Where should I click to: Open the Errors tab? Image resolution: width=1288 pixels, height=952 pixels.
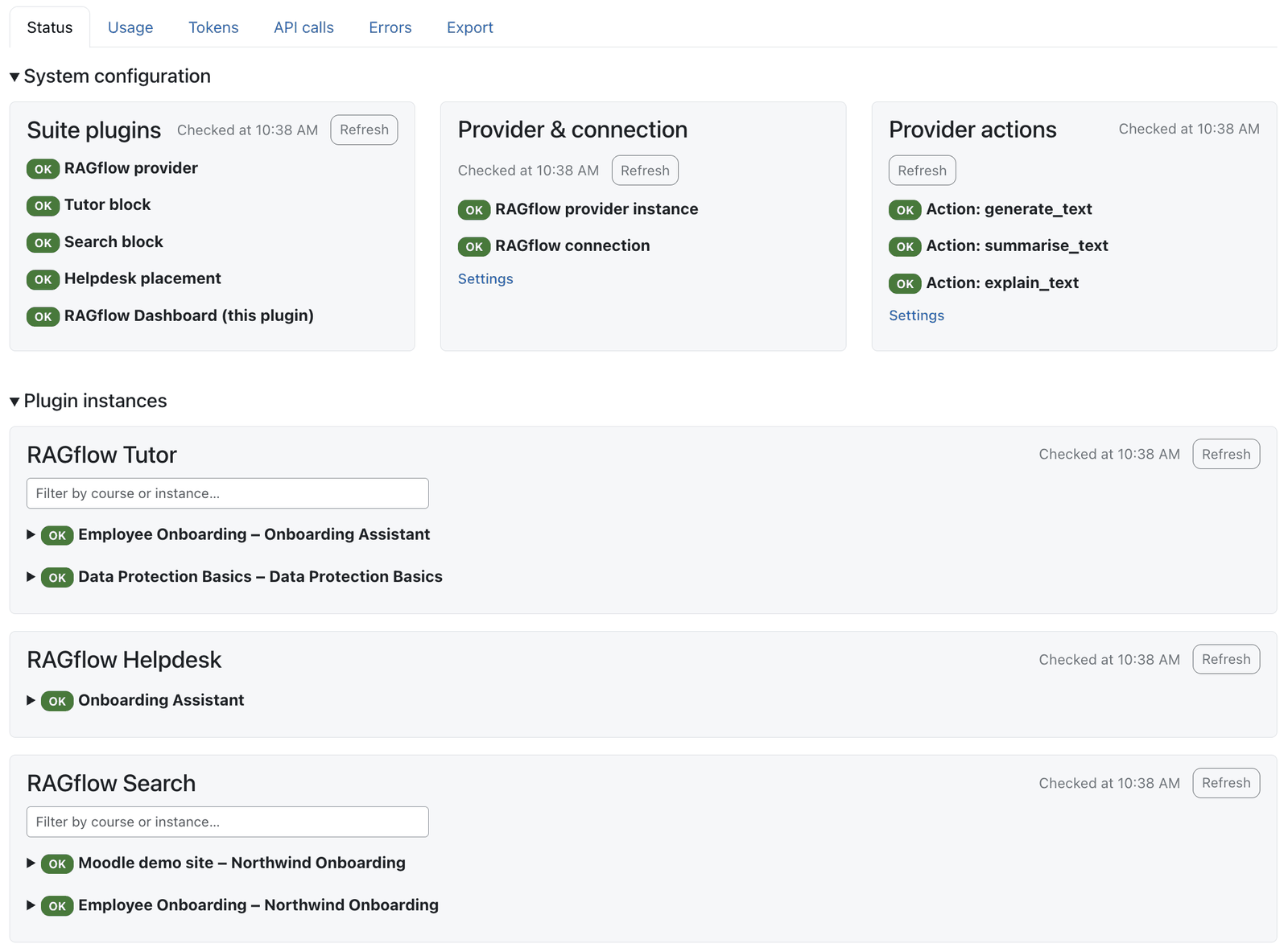click(x=390, y=27)
